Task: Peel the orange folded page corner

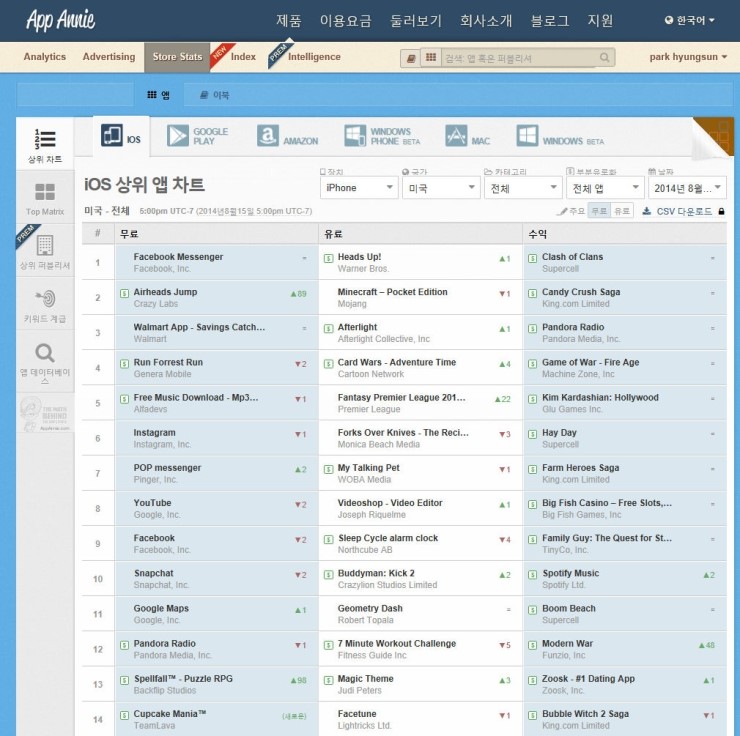Action: click(715, 137)
